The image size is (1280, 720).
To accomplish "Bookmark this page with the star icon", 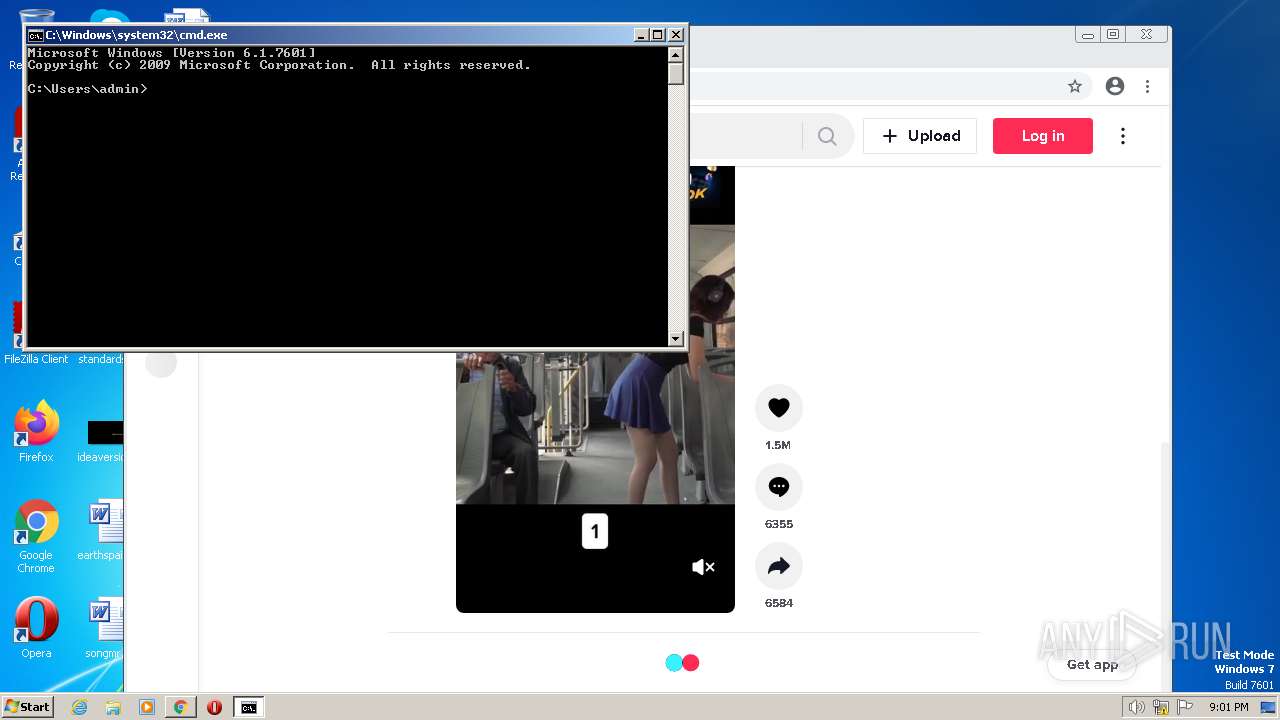I will click(1075, 86).
